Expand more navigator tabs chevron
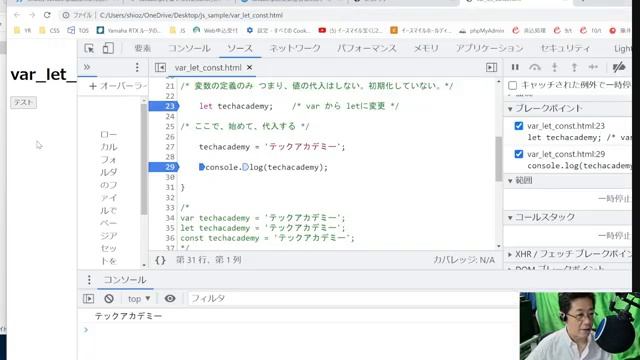 [87, 67]
